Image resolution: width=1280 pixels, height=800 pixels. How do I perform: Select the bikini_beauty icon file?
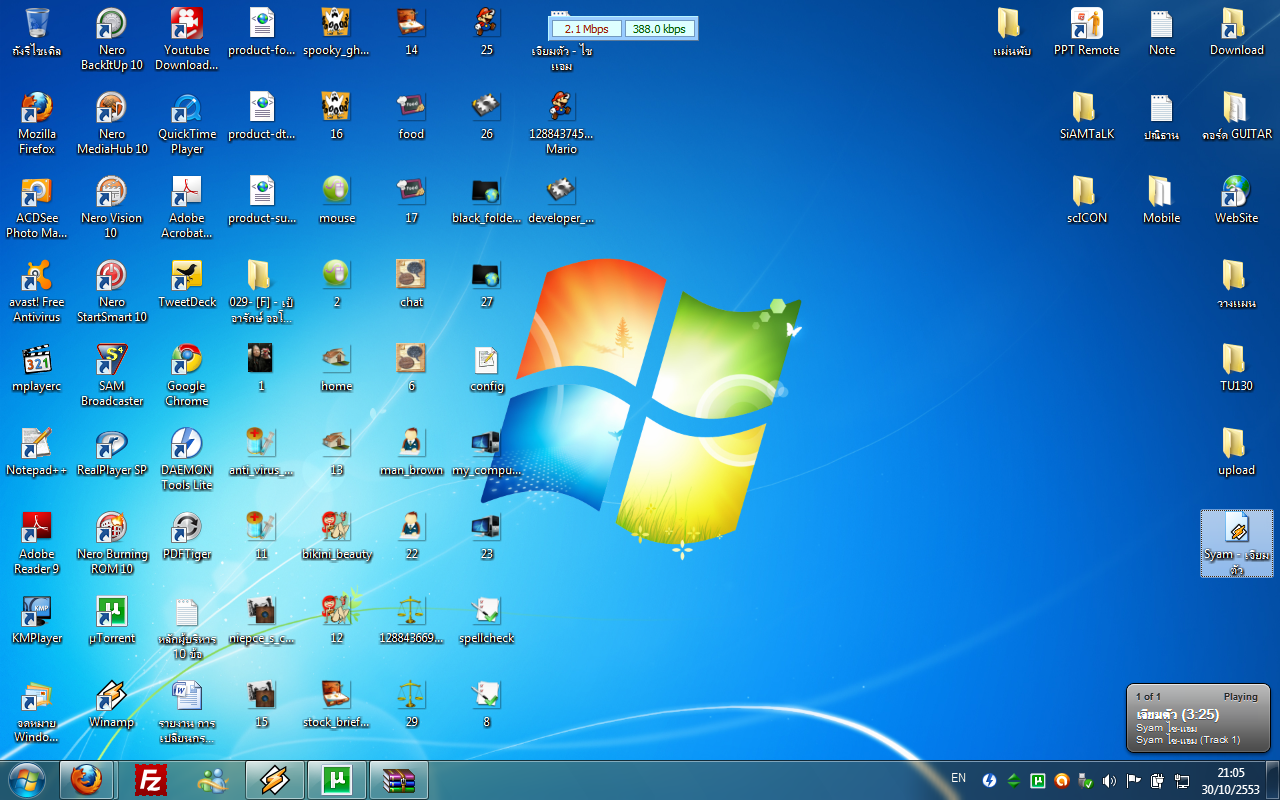click(x=337, y=535)
